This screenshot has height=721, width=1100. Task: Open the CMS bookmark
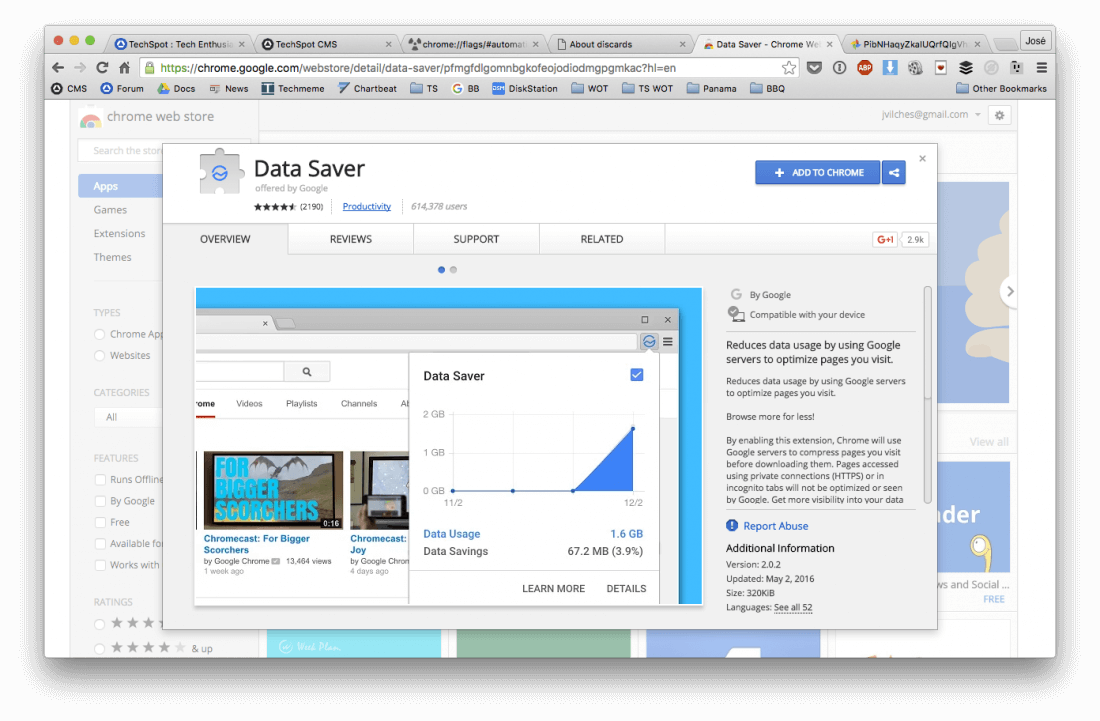click(x=69, y=88)
